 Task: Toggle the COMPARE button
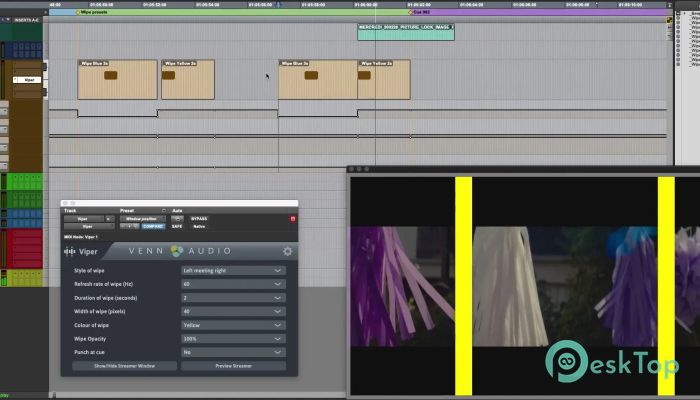click(153, 226)
